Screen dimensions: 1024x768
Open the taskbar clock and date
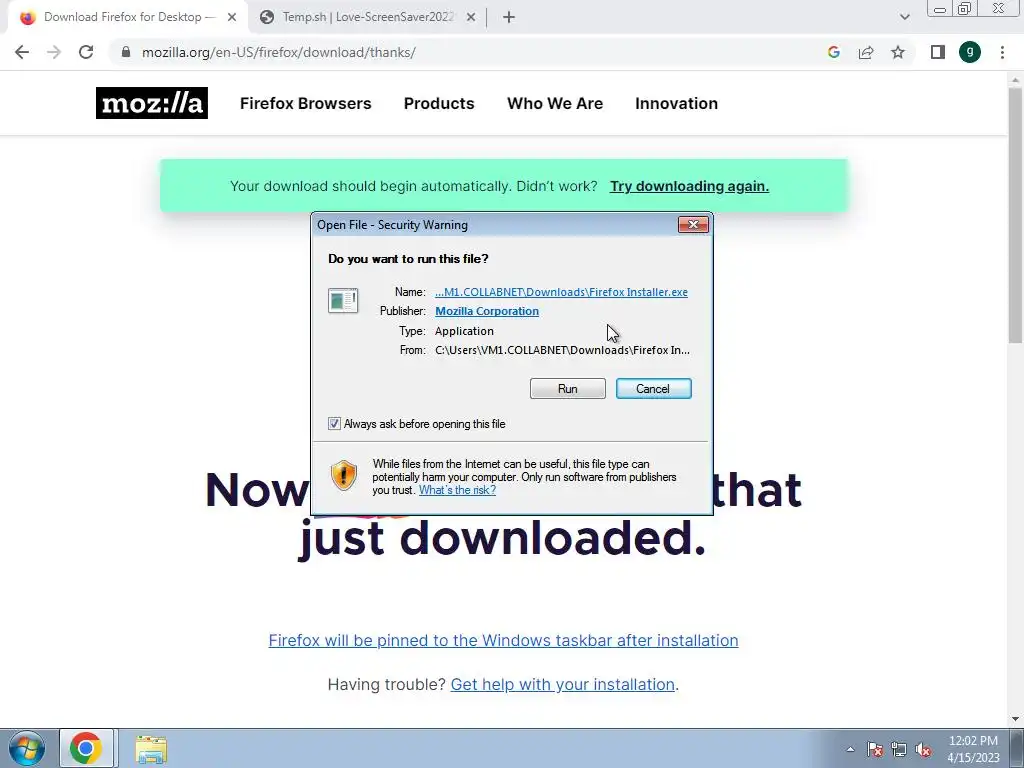973,749
